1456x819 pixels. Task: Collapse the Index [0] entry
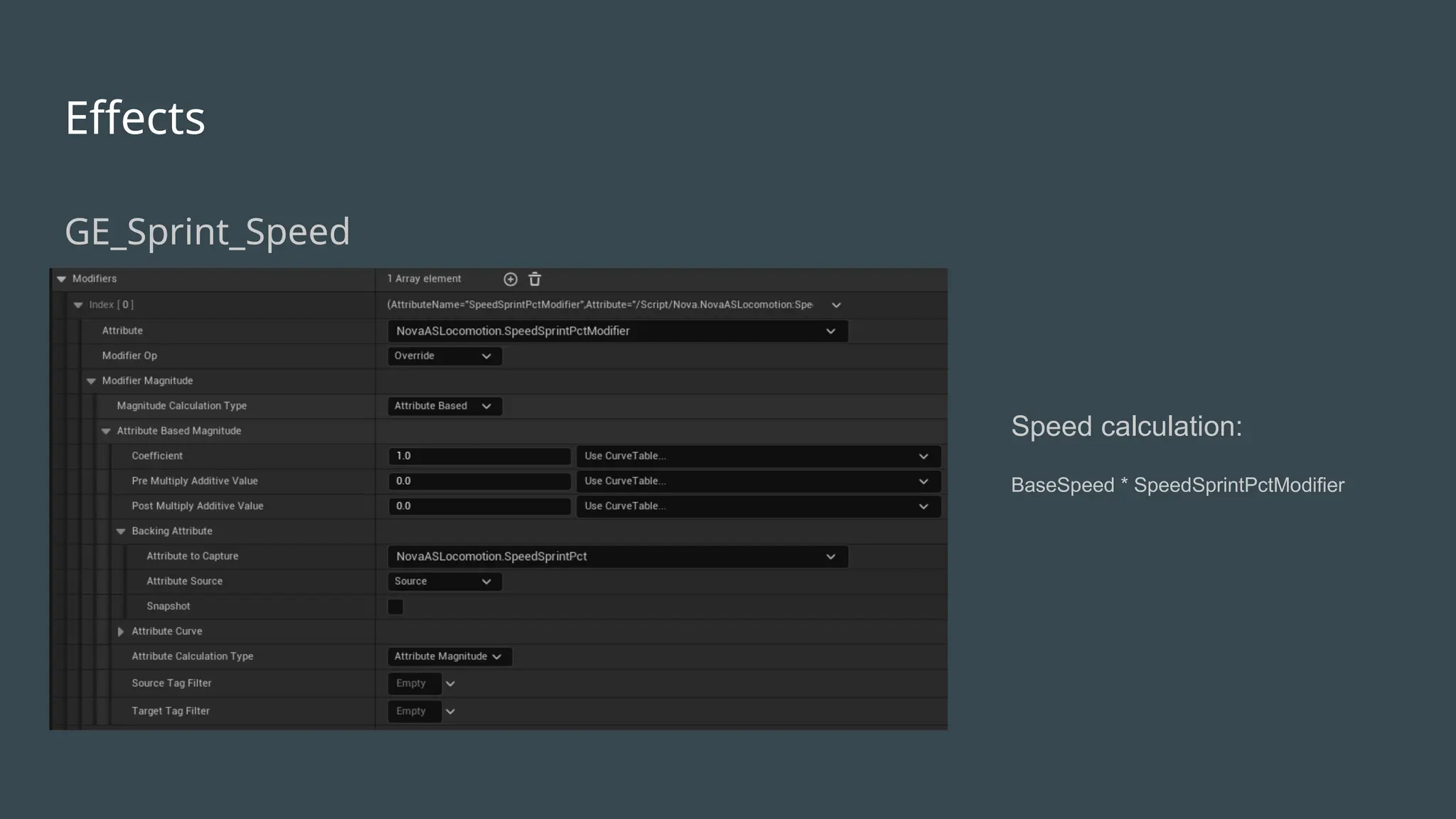click(78, 305)
